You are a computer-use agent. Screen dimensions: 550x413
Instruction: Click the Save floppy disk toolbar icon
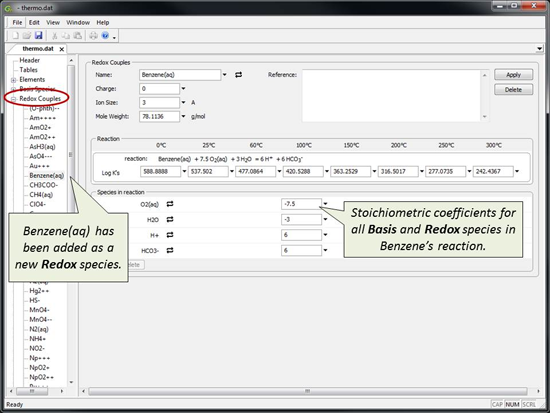[39, 35]
